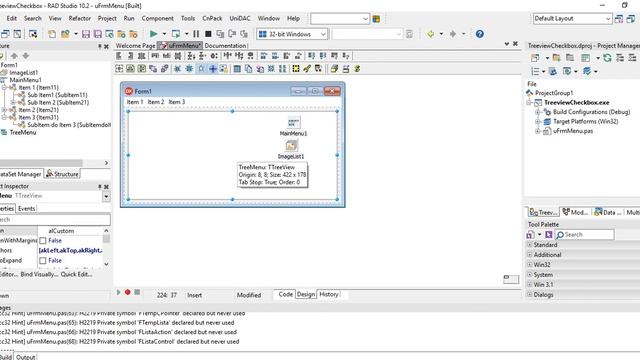Click the Run Without Debugging icon
The width and height of the screenshot is (640, 360).
tap(176, 34)
